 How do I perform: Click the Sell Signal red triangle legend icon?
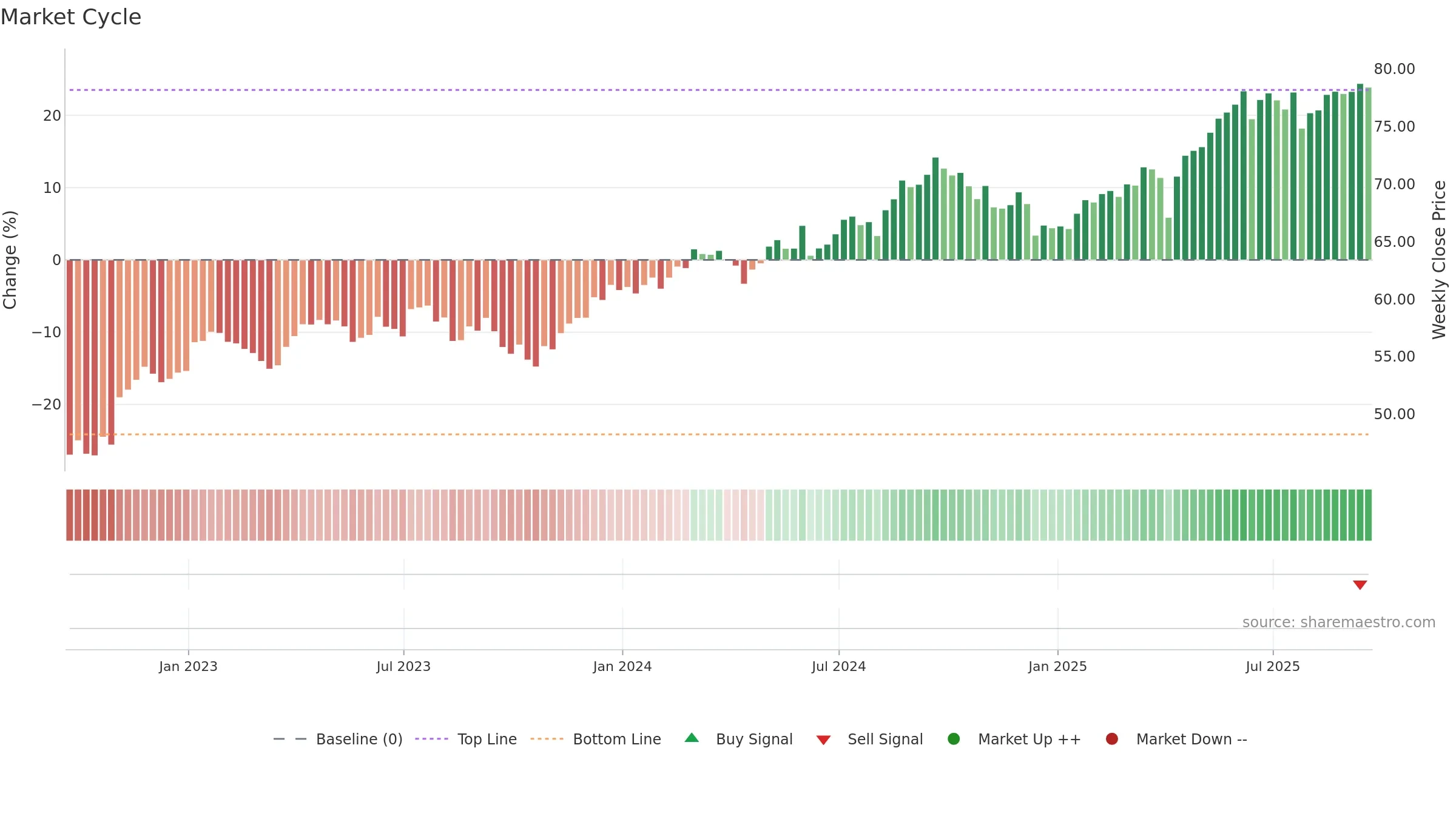point(823,740)
